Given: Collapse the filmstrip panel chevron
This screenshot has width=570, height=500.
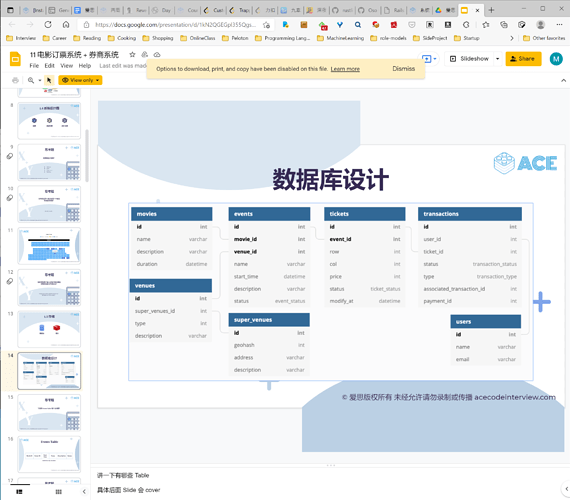Looking at the screenshot, I should (84, 492).
